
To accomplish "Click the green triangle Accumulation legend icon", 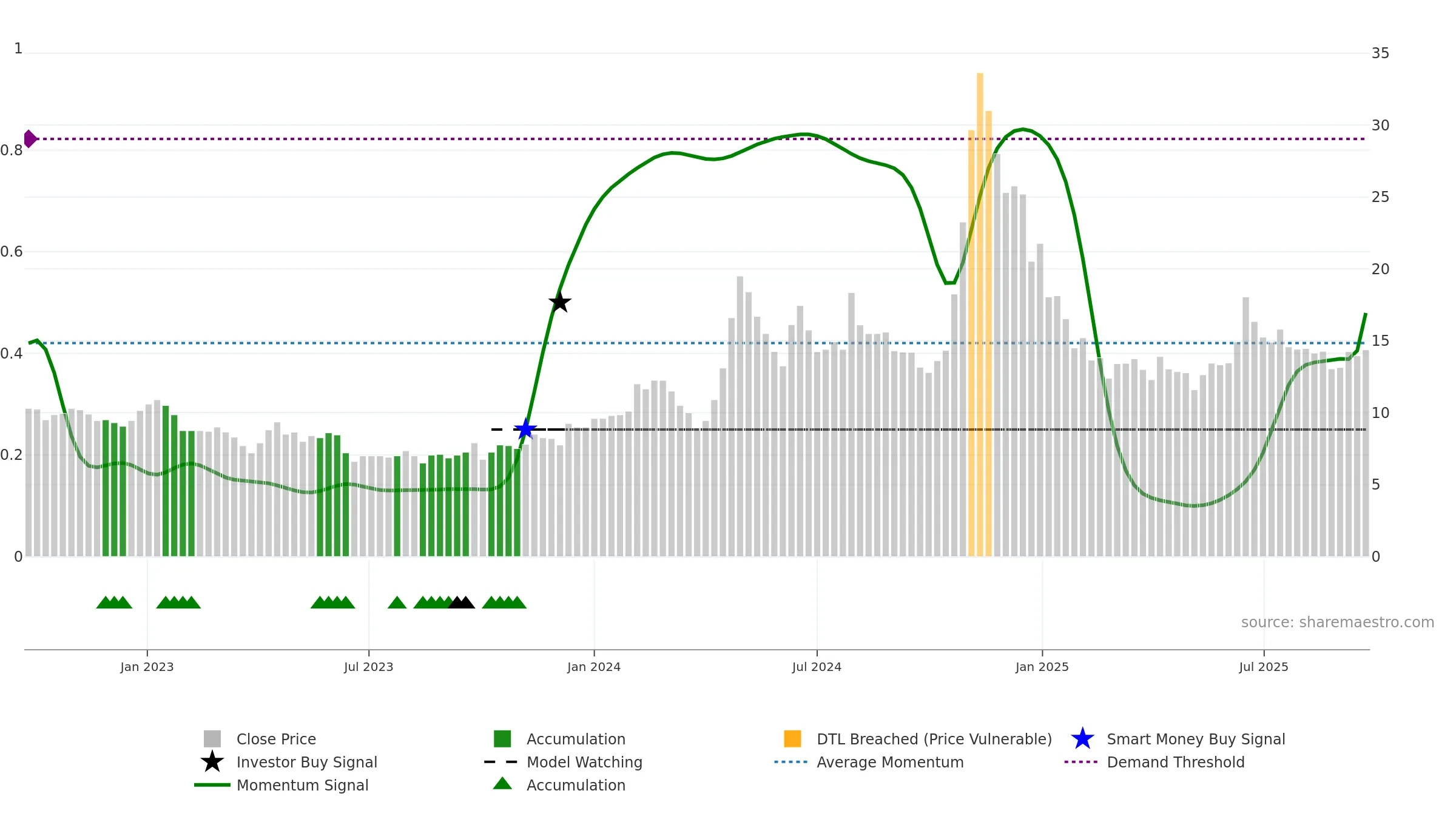I will click(x=502, y=784).
